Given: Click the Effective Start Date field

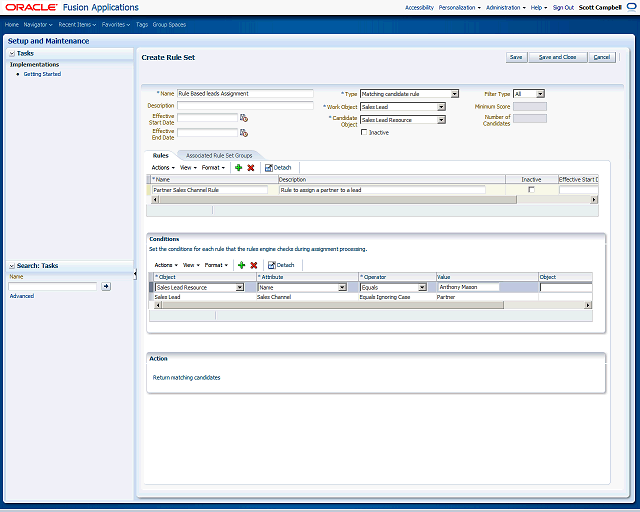Looking at the screenshot, I should (207, 118).
